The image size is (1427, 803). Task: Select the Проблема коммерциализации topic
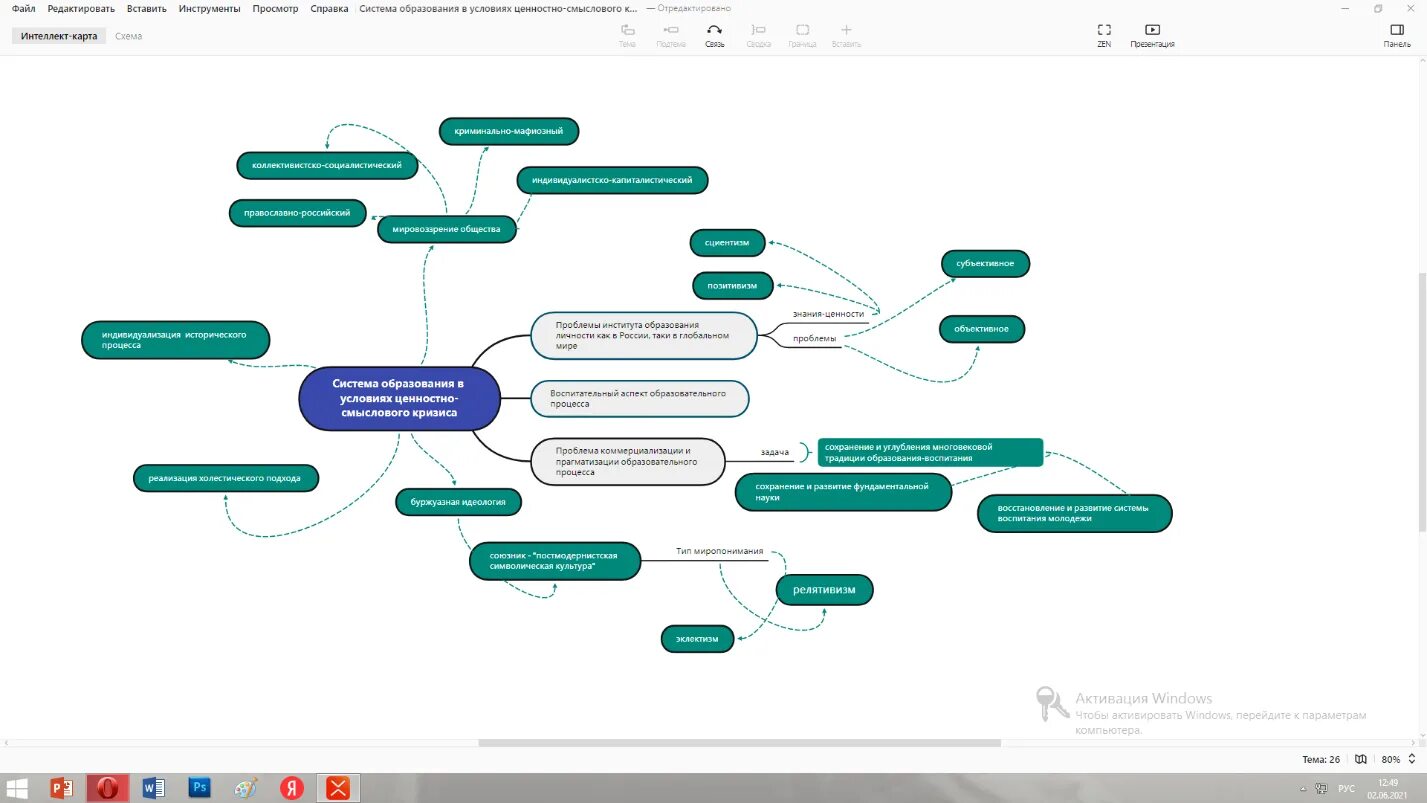click(627, 461)
